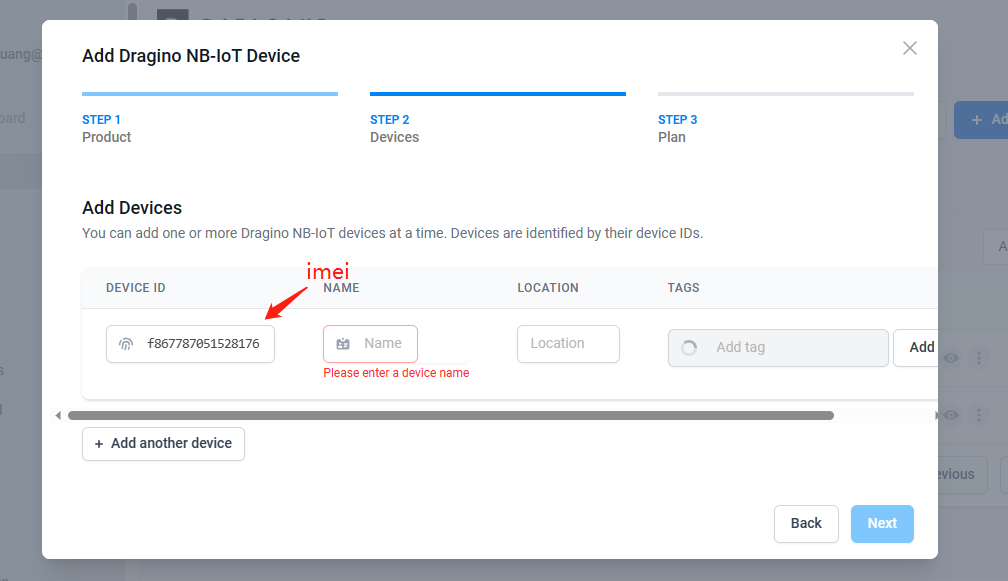
Task: Select Step 2 Devices tab
Action: (x=498, y=120)
